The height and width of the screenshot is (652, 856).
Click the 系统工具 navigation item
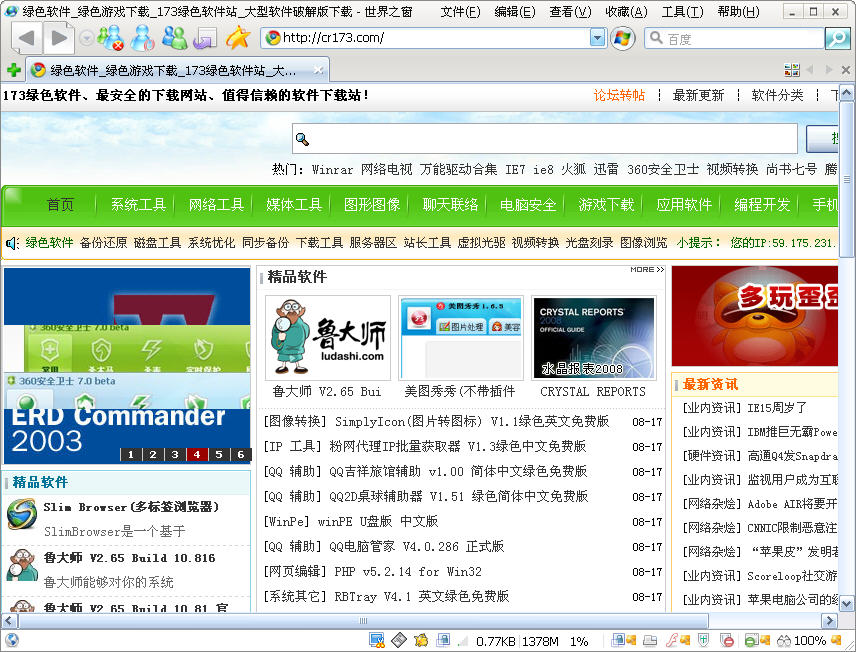coord(138,205)
